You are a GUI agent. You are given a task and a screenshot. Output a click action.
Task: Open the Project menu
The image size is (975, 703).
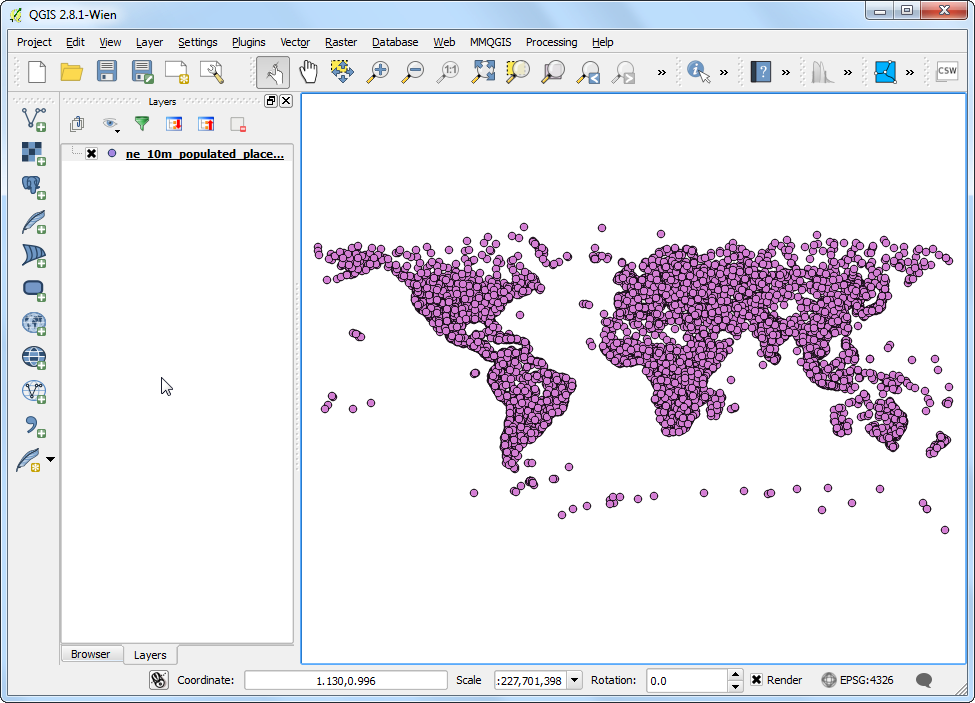point(34,42)
